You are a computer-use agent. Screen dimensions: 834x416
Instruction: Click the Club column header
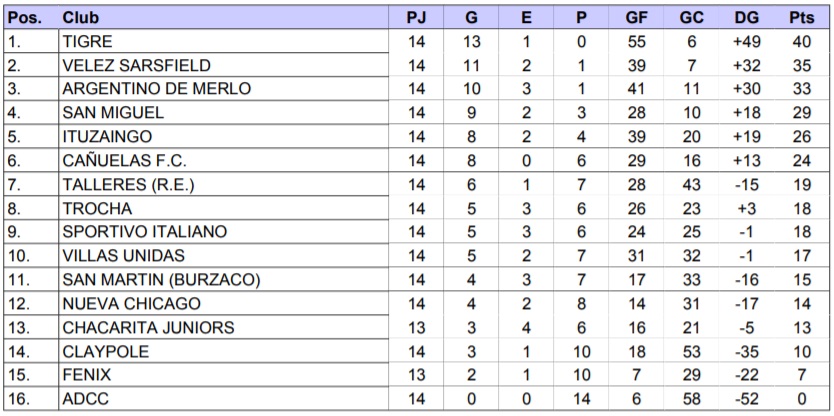pyautogui.click(x=79, y=19)
